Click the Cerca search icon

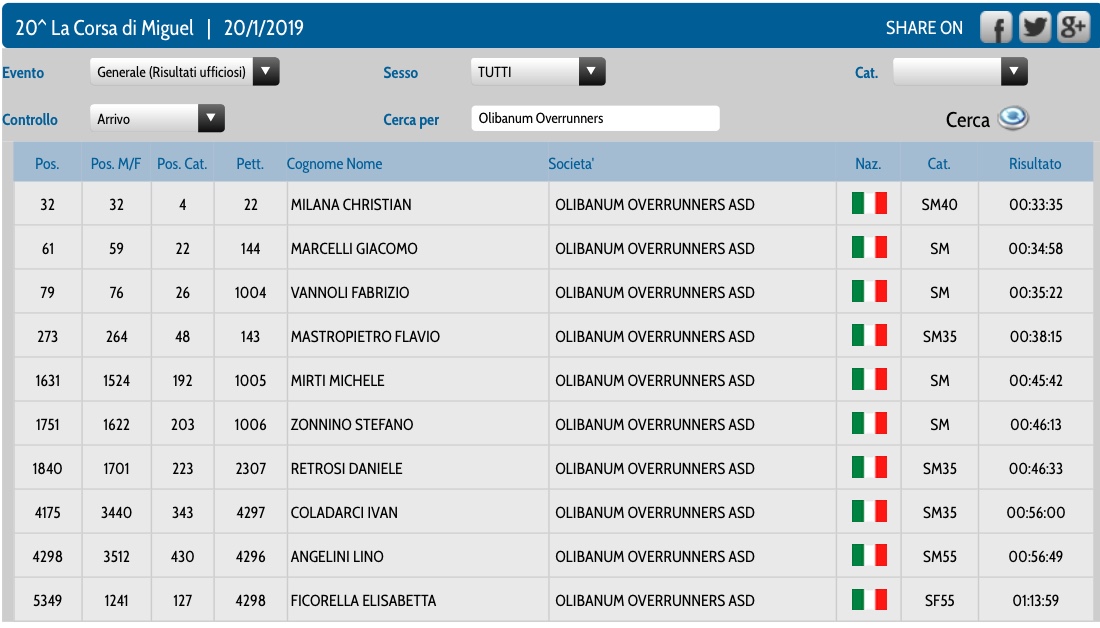[1013, 118]
